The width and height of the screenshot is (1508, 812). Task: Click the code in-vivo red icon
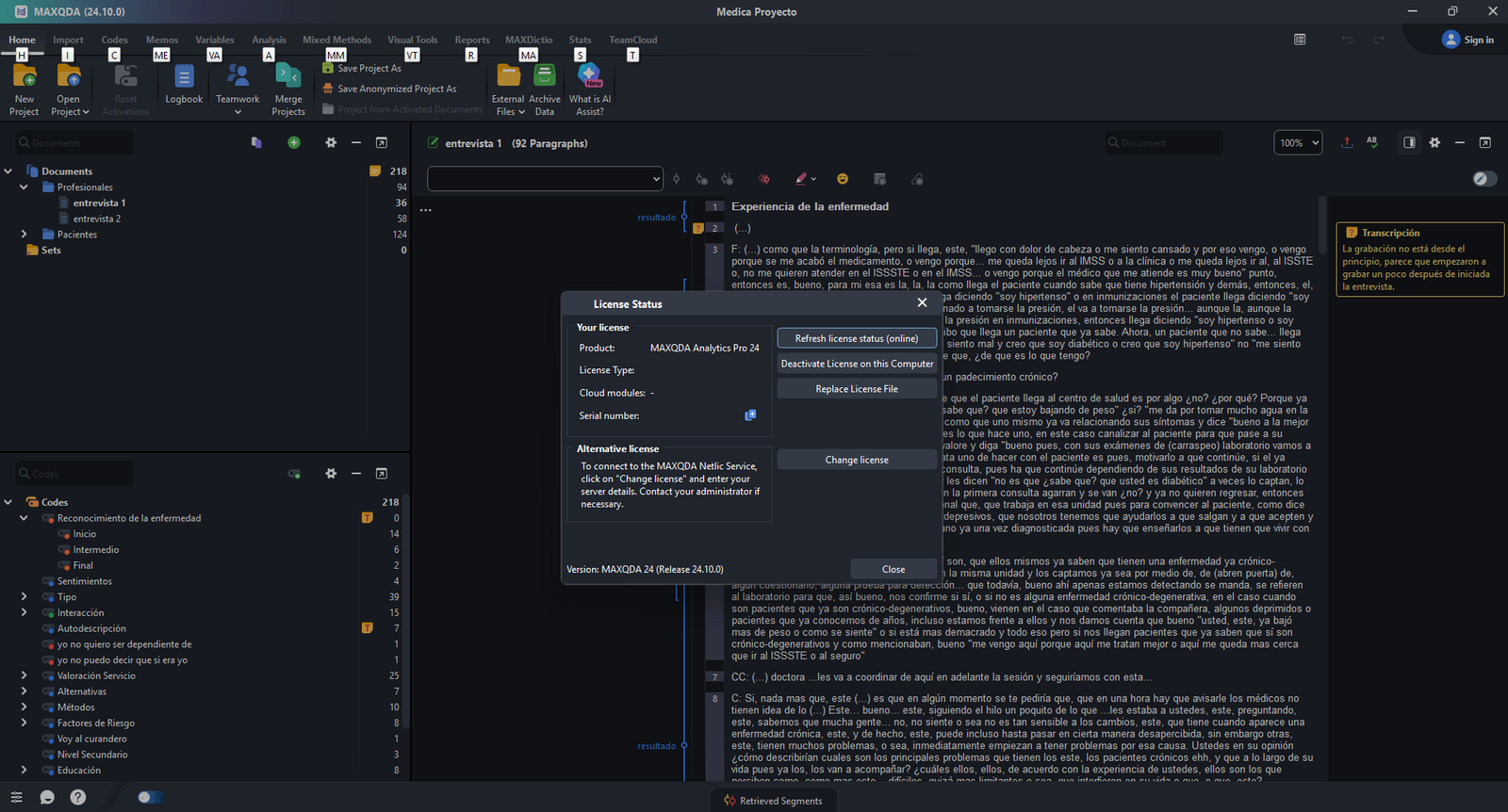[x=763, y=179]
